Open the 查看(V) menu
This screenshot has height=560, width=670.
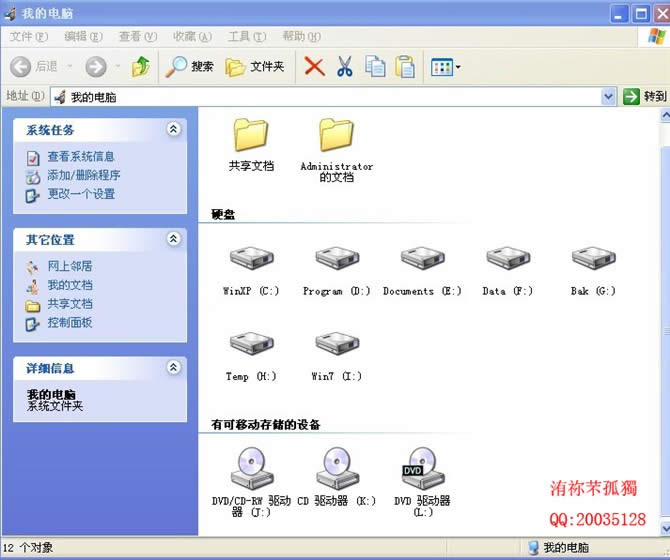pos(137,37)
